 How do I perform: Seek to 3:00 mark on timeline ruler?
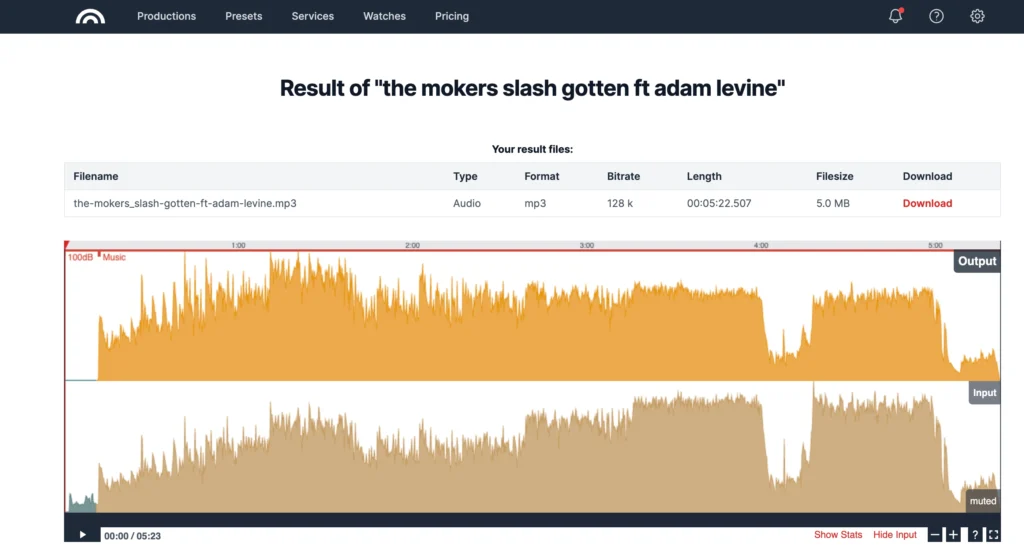(587, 245)
